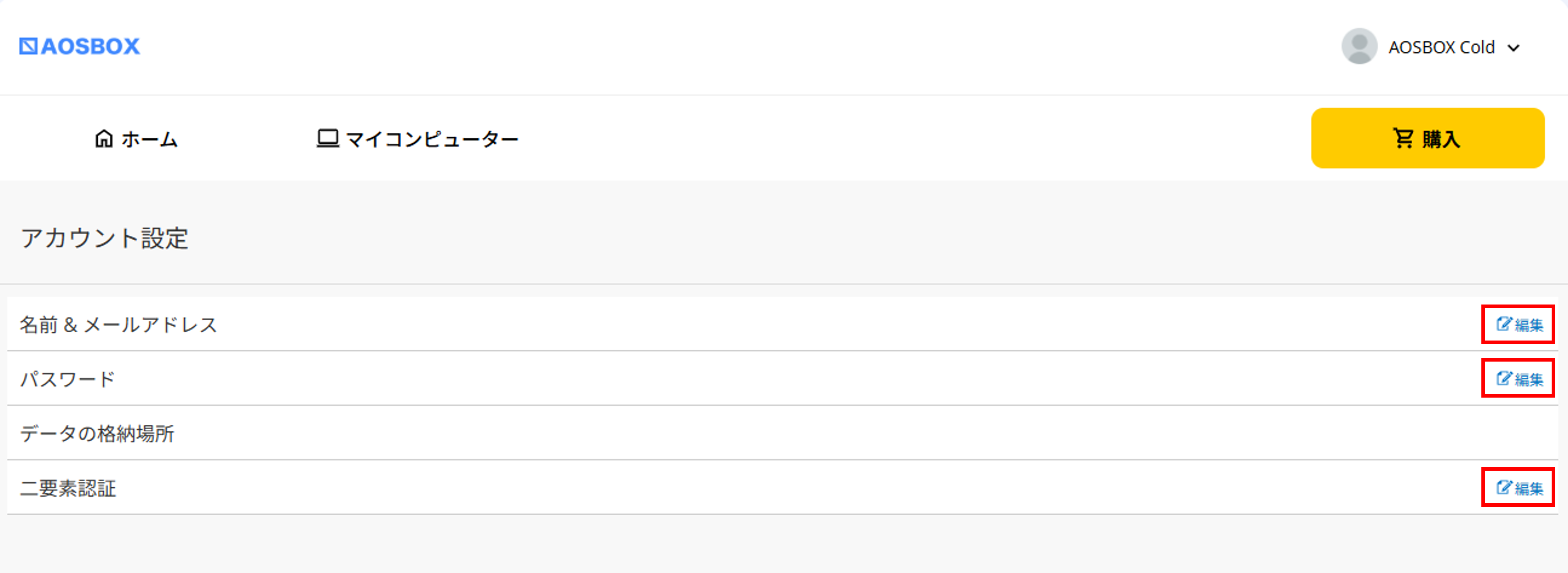The image size is (1568, 573).
Task: Go to the ホーム menu label
Action: coord(150,139)
